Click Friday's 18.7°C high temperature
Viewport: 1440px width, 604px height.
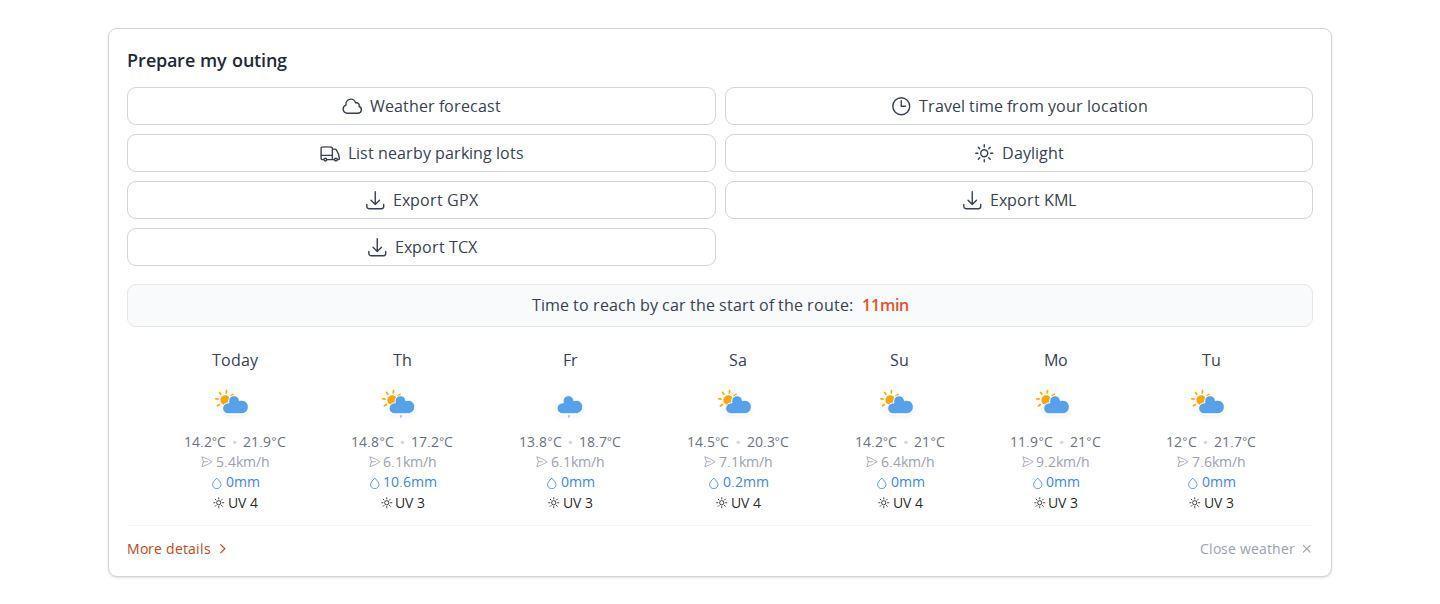point(599,442)
